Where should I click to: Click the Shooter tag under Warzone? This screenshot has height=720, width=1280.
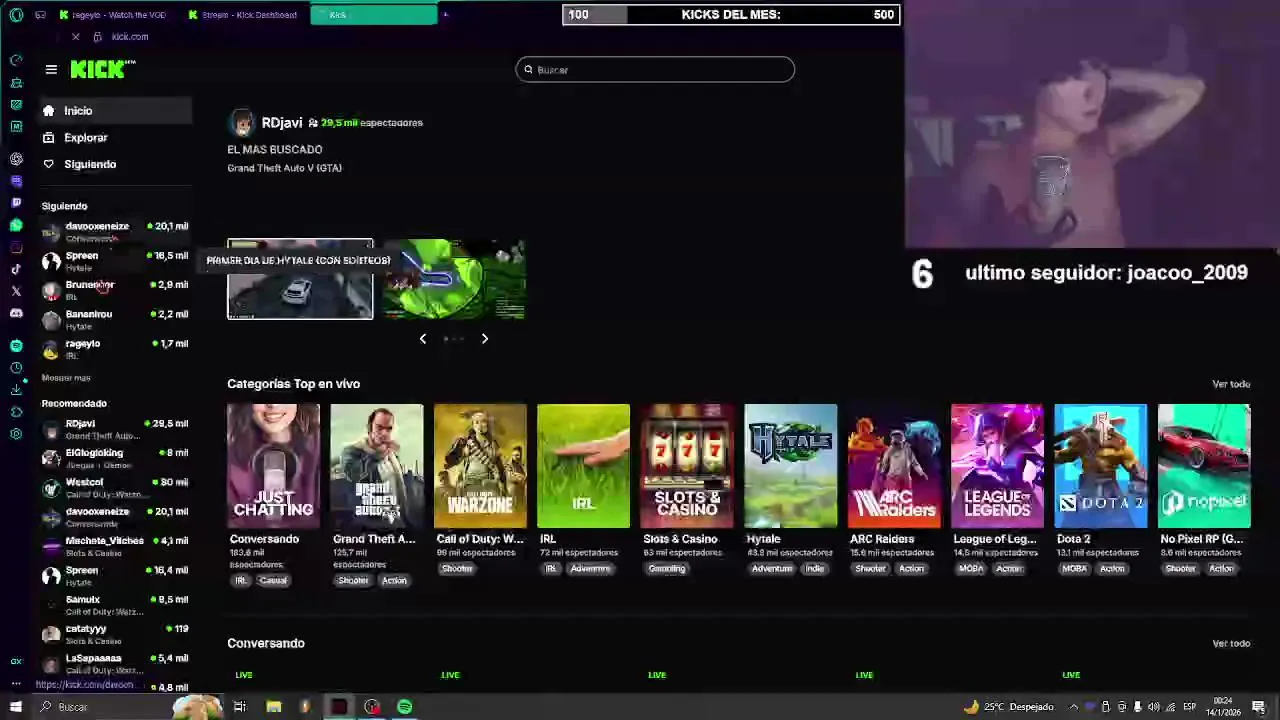click(457, 568)
